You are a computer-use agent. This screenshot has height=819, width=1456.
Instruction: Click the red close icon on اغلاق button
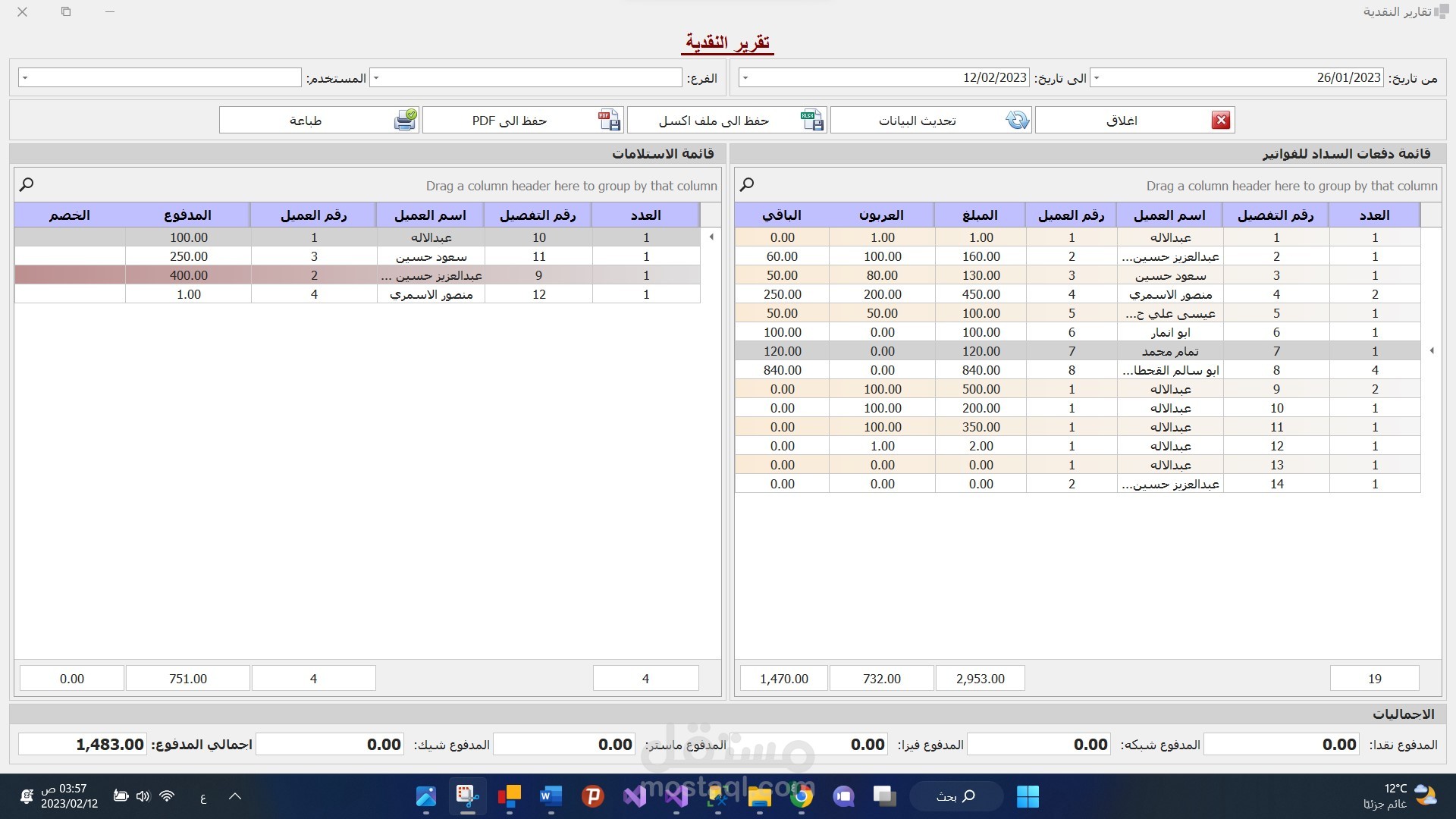click(1220, 120)
